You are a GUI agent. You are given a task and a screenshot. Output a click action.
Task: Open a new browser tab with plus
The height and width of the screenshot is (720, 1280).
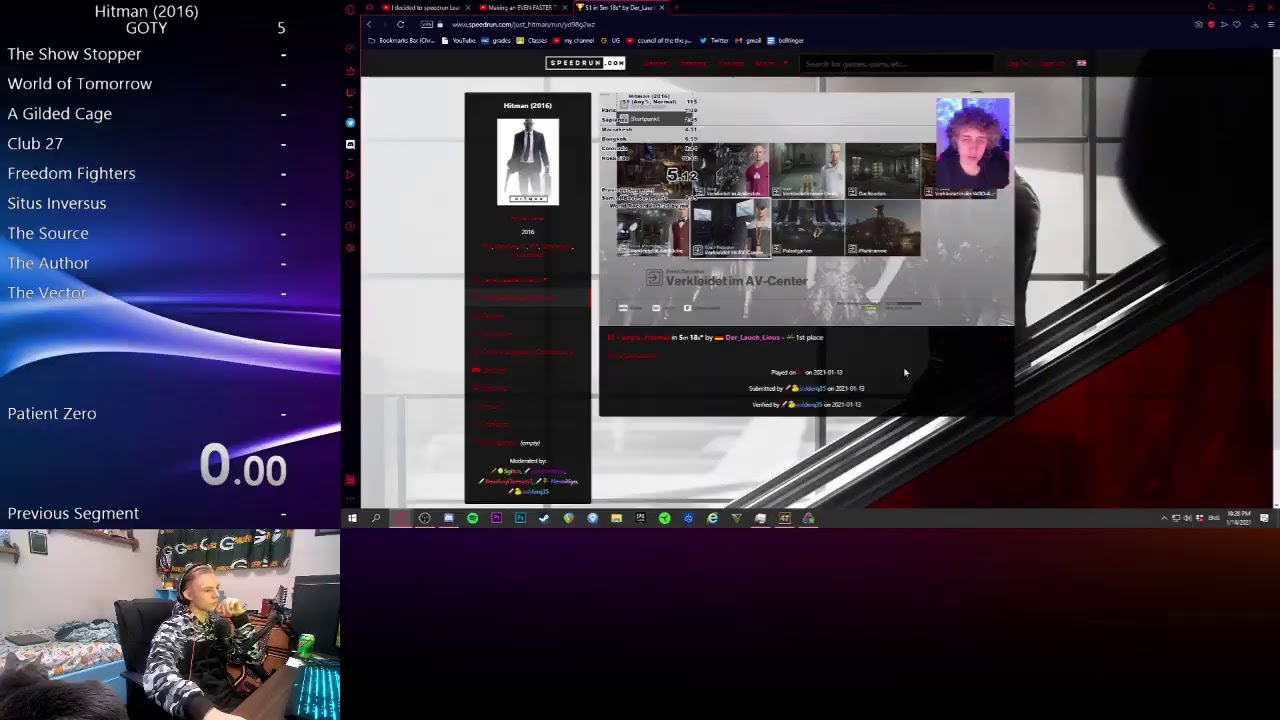pos(676,8)
